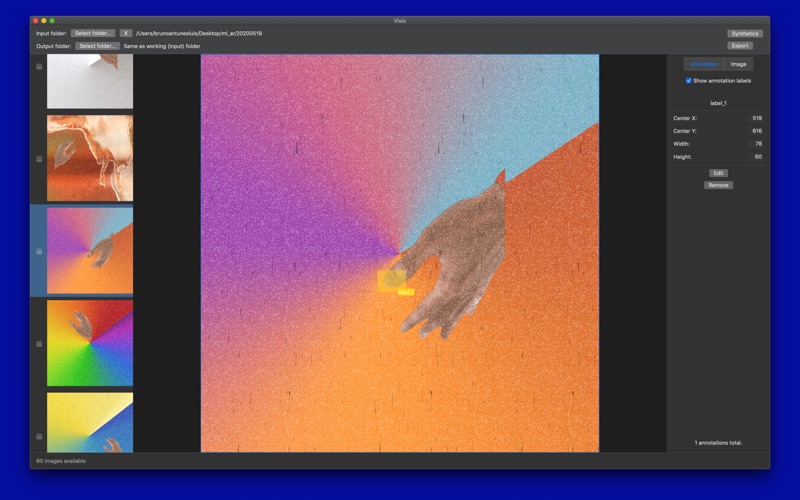Remove the label_1 annotation
The height and width of the screenshot is (500, 800).
718,185
